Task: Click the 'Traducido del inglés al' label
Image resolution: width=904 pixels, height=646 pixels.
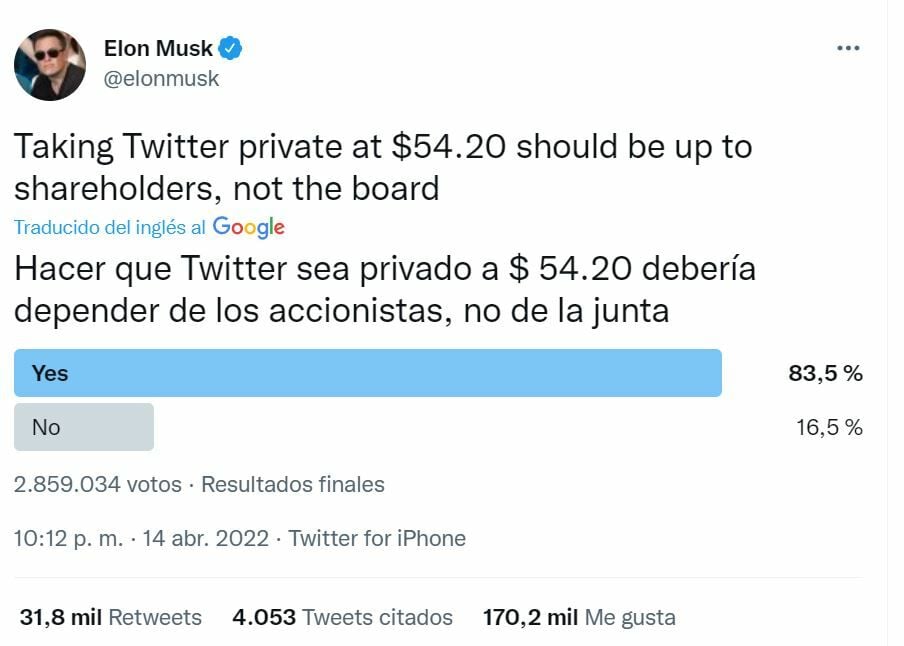Action: (x=110, y=228)
